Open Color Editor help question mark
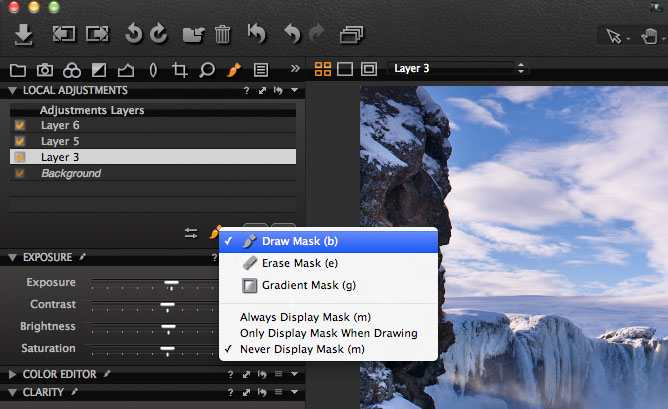Viewport: 668px width, 409px height. [x=230, y=374]
